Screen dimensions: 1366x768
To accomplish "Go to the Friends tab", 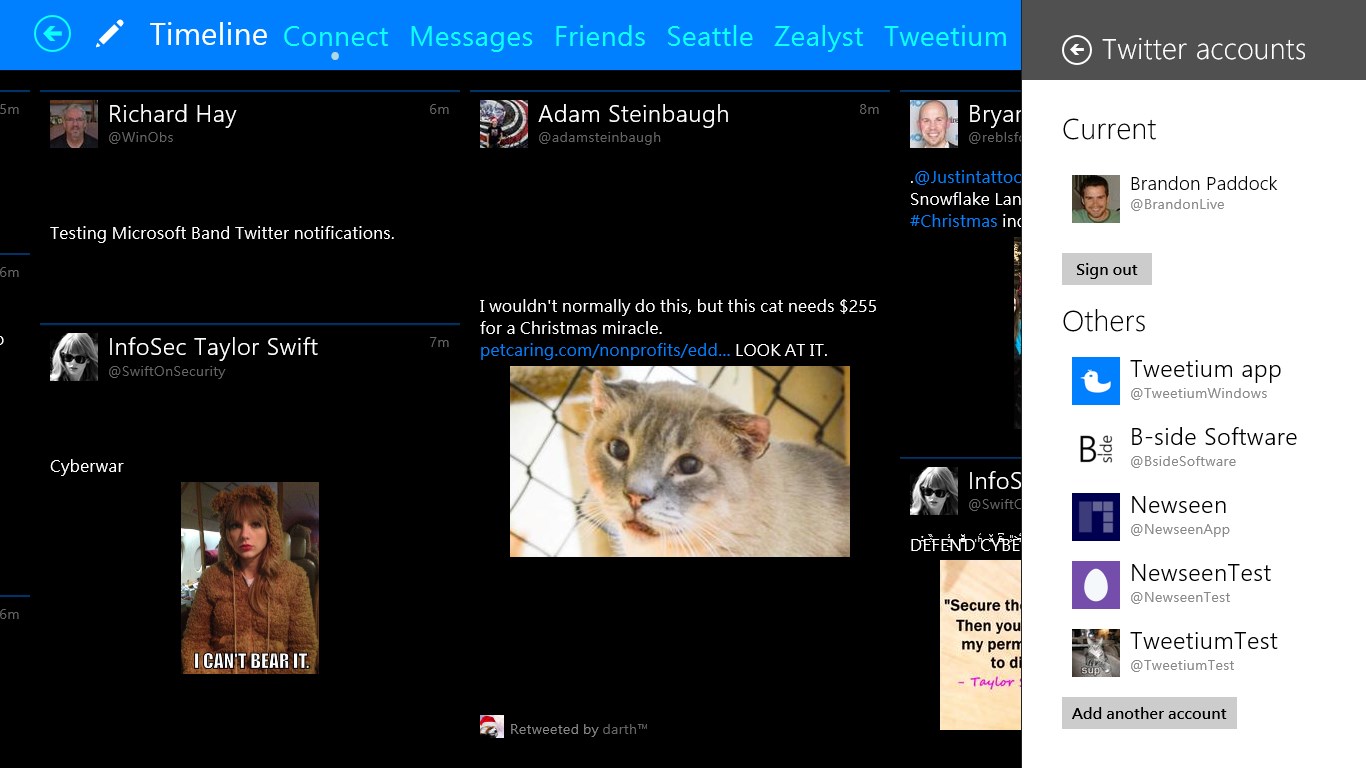I will pyautogui.click(x=599, y=37).
